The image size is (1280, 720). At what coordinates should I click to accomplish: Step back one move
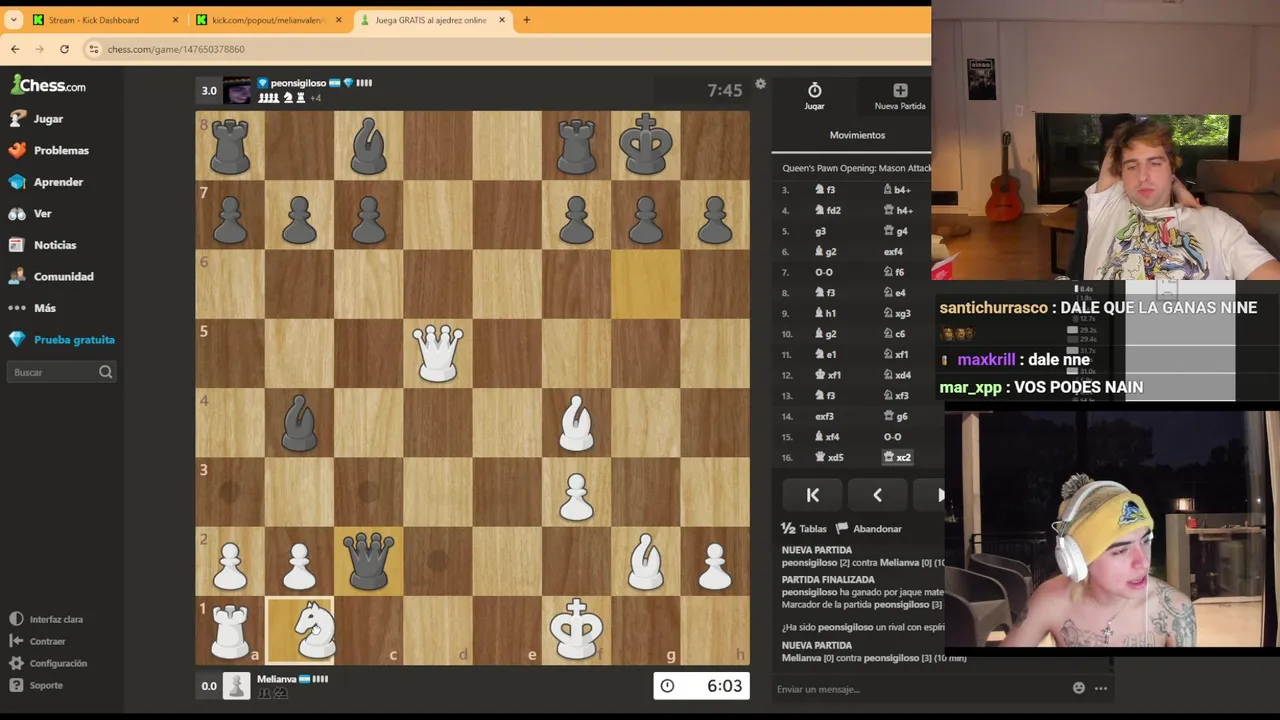click(x=877, y=495)
